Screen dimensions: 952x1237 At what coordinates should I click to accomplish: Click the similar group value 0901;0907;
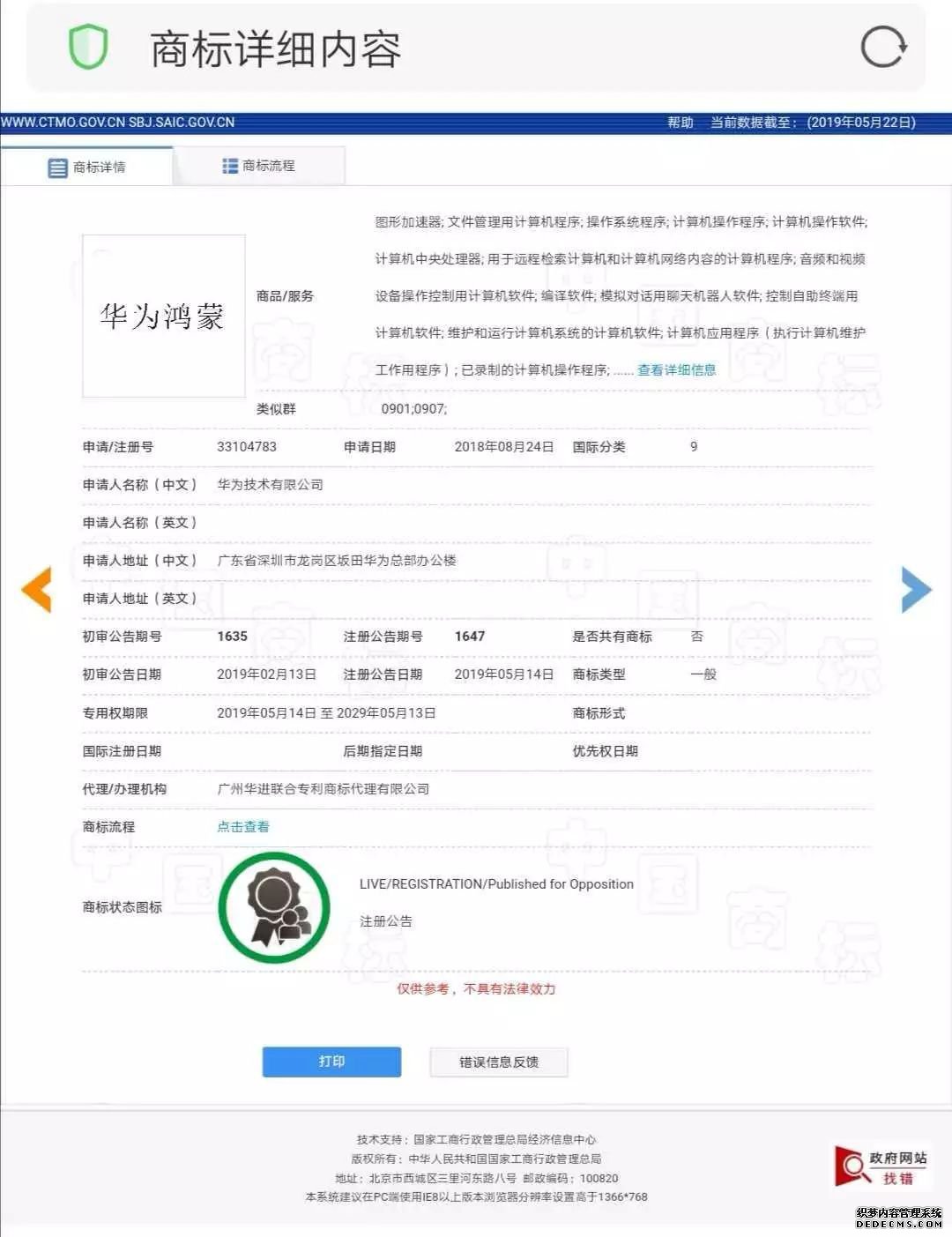414,409
